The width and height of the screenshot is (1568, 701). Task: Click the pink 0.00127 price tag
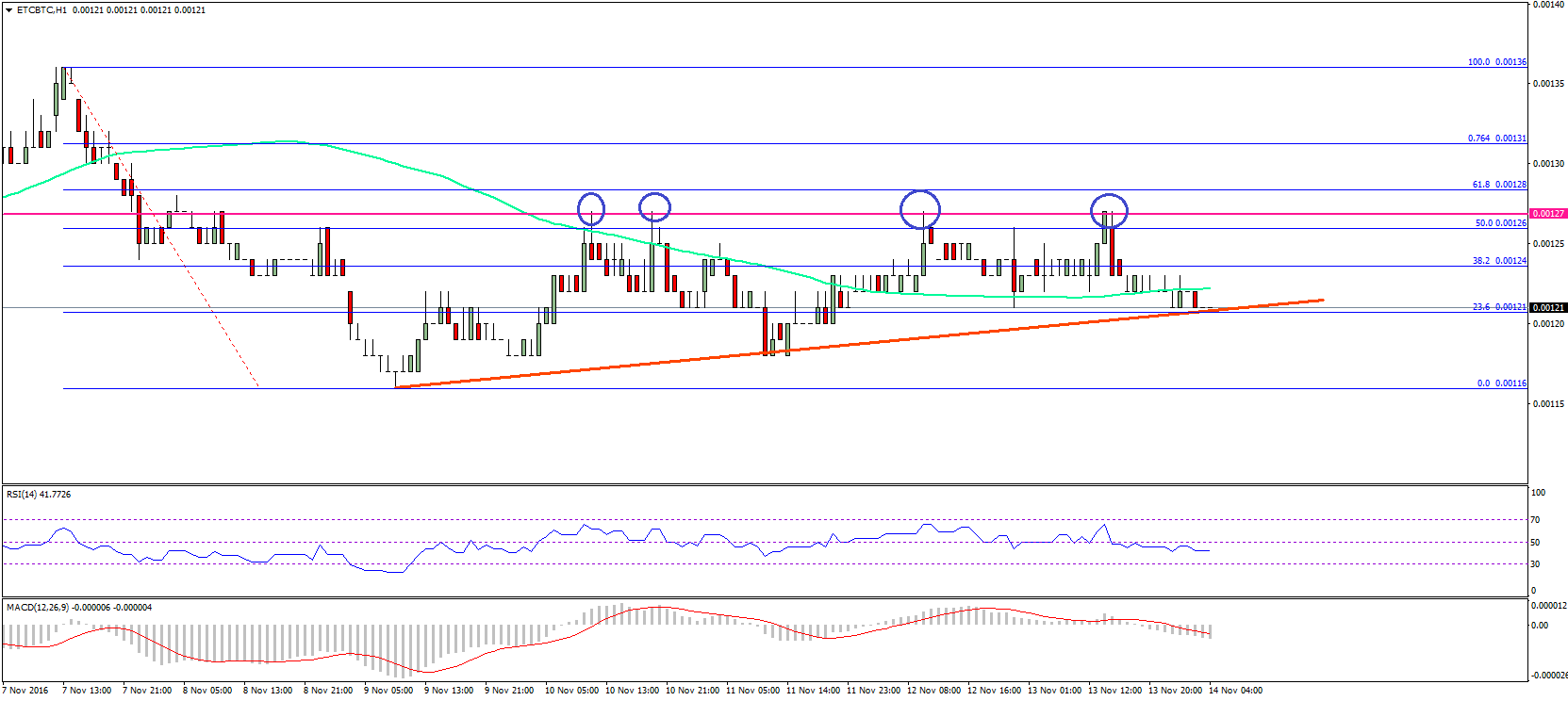pyautogui.click(x=1548, y=214)
